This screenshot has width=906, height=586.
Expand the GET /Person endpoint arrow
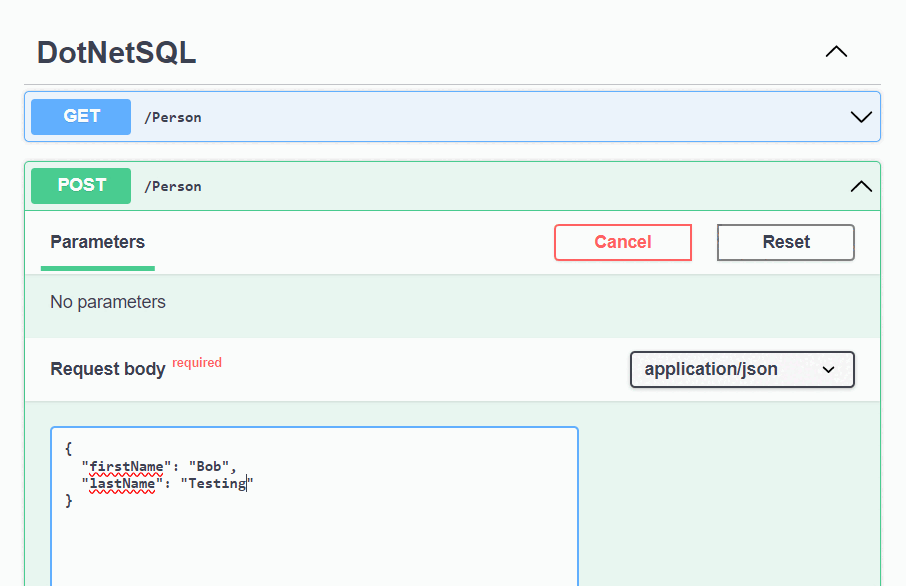[x=860, y=117]
